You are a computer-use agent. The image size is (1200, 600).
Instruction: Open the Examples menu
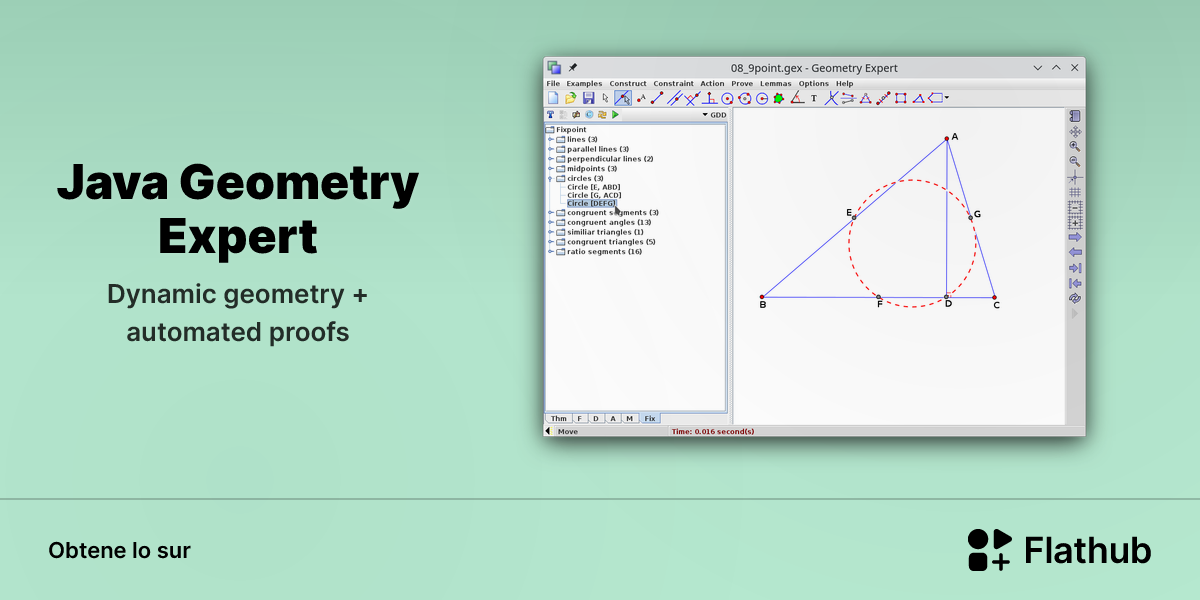(585, 83)
